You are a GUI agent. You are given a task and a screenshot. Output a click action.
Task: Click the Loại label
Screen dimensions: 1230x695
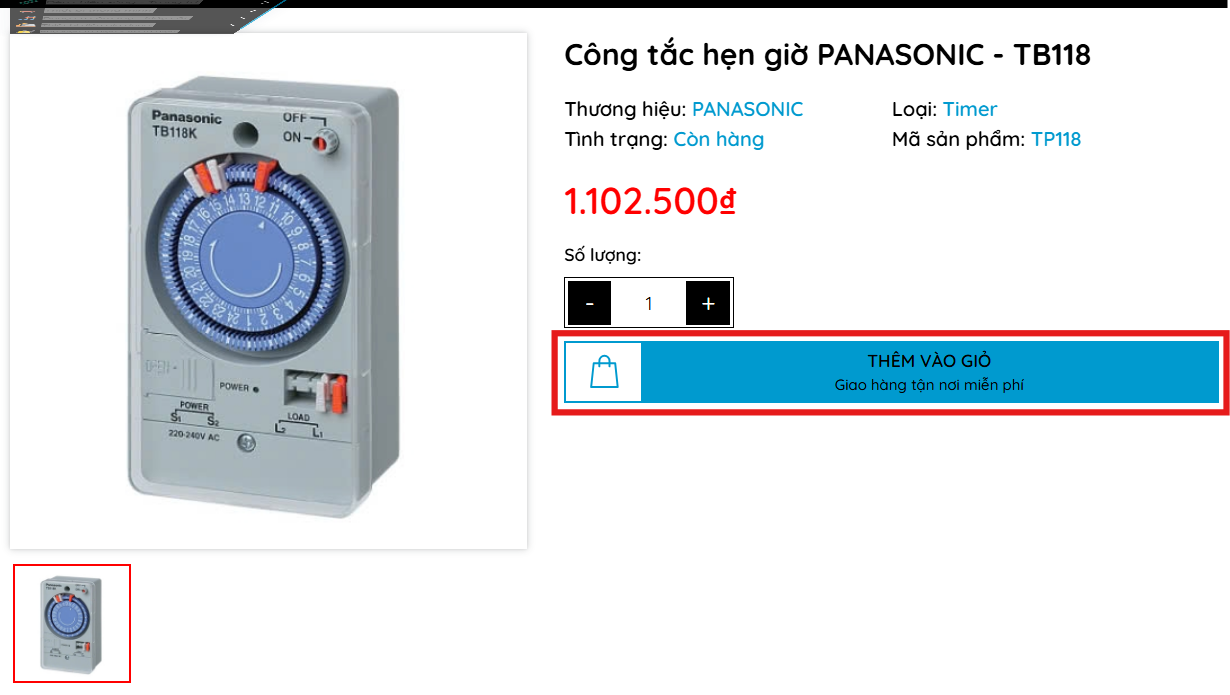tap(914, 109)
